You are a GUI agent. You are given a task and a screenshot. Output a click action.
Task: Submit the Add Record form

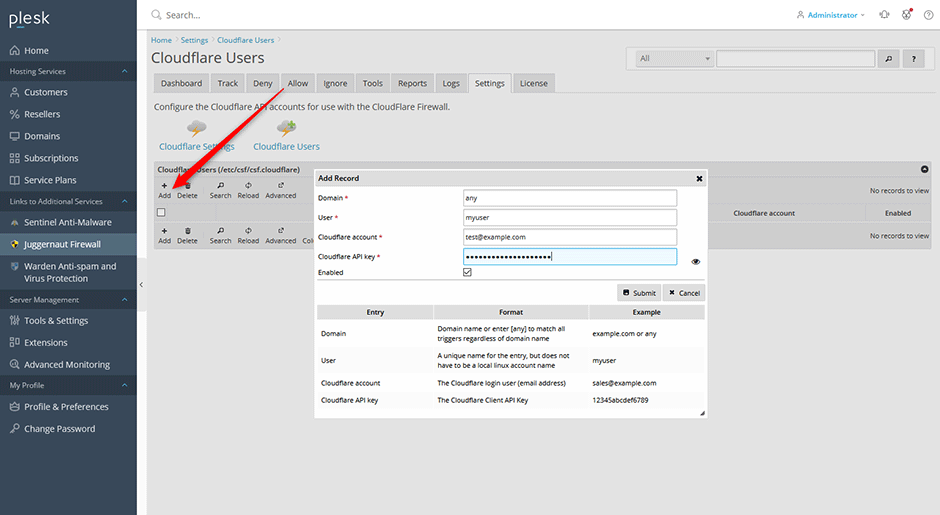(x=639, y=293)
